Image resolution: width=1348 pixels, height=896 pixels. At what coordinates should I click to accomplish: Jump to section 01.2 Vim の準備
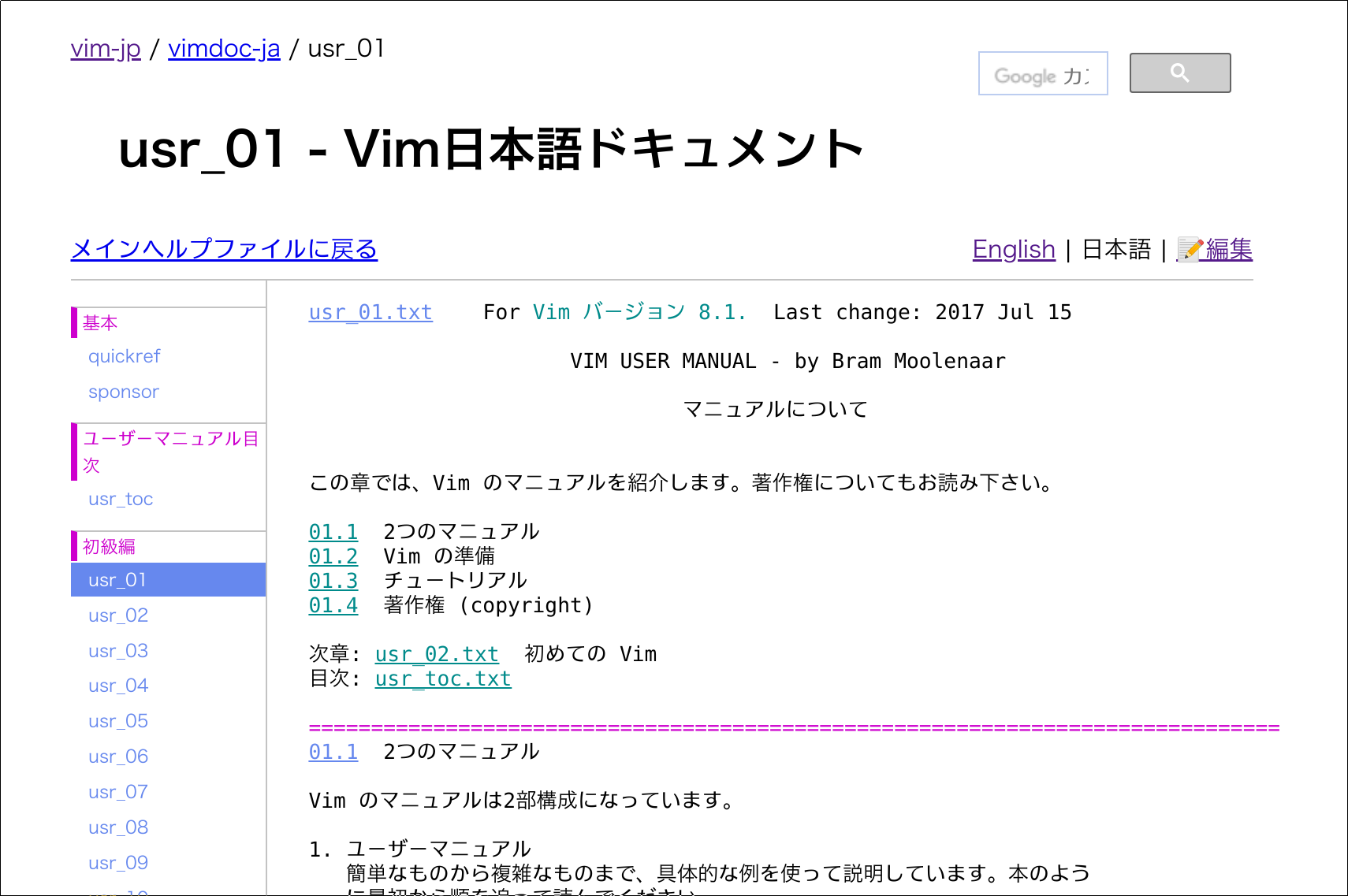coord(333,556)
